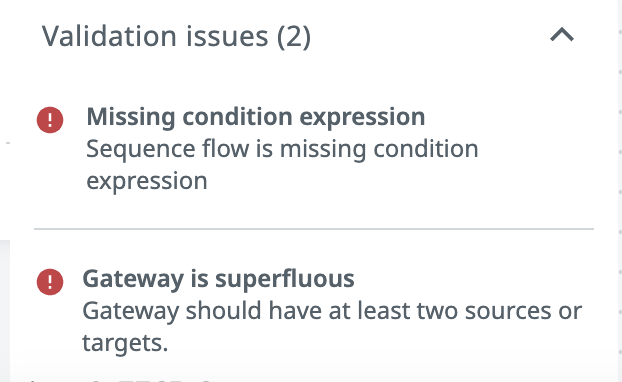Click the word 'superfluous' in the second issue title
This screenshot has width=622, height=382.
click(285, 279)
